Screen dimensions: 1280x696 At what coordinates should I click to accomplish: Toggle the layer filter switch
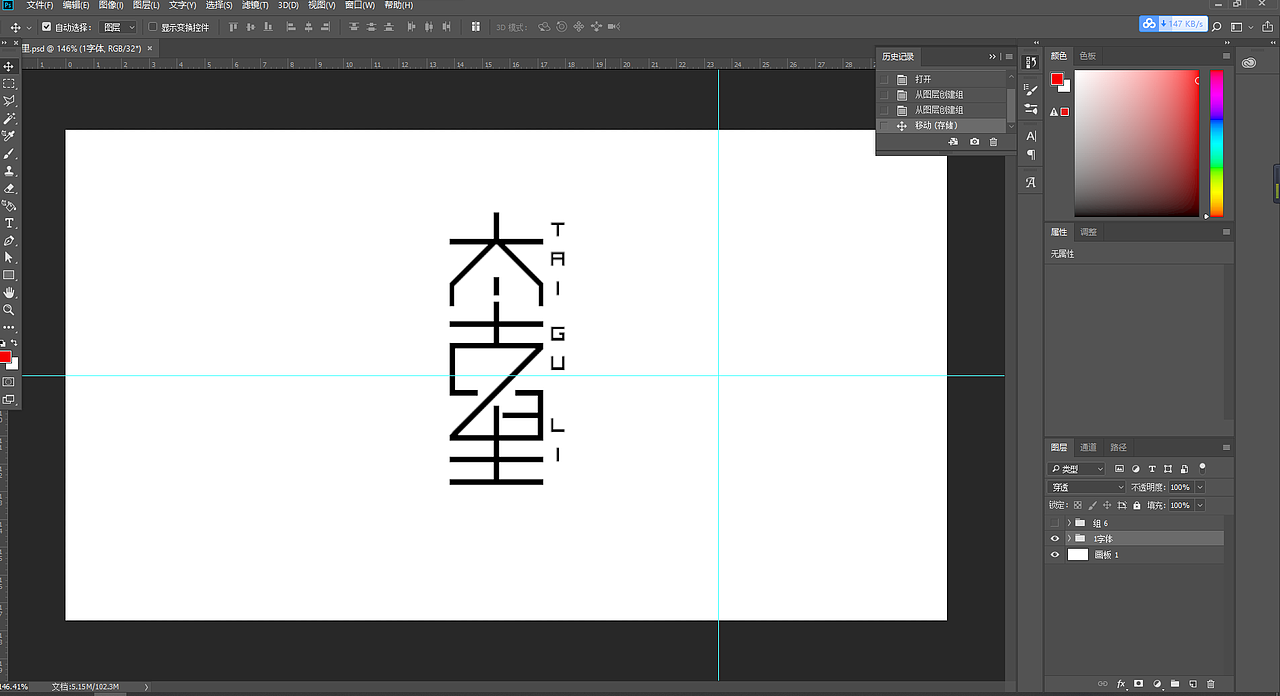(1203, 467)
